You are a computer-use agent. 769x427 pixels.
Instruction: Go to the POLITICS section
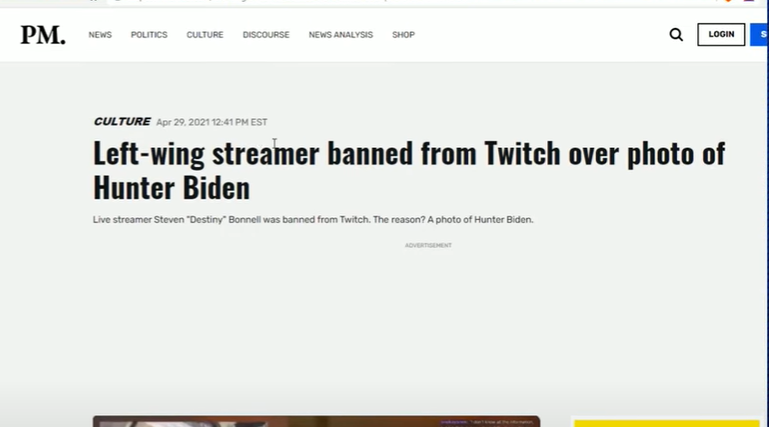[x=149, y=35]
